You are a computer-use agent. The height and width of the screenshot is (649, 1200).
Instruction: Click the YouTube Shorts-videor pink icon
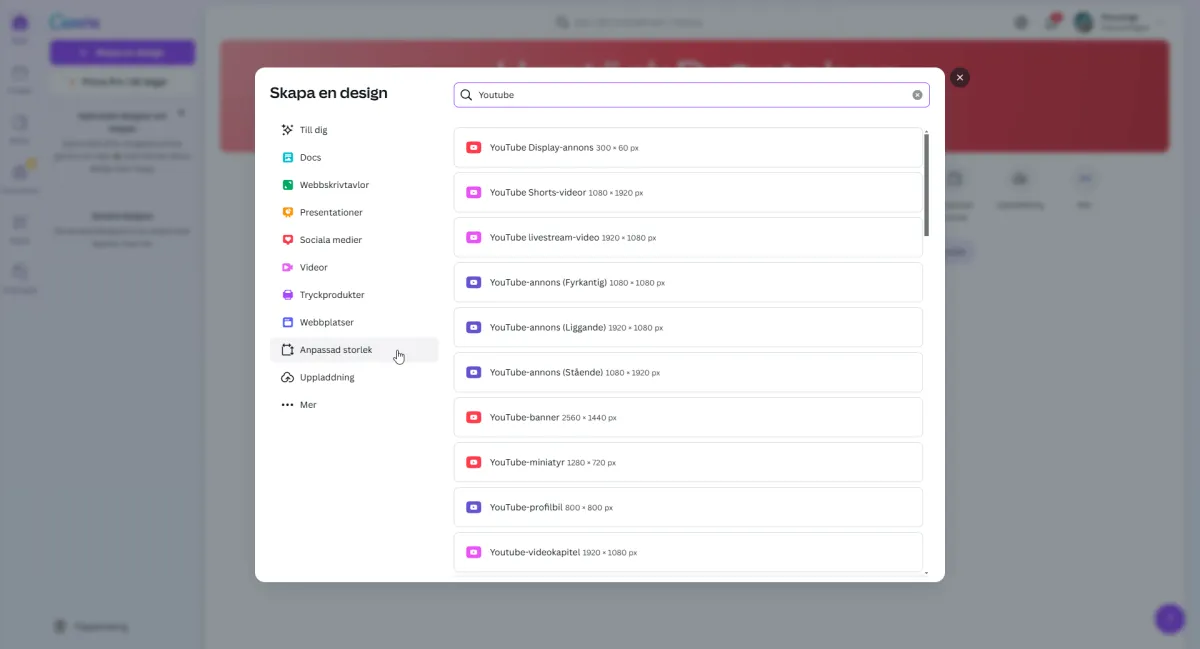[x=474, y=192]
